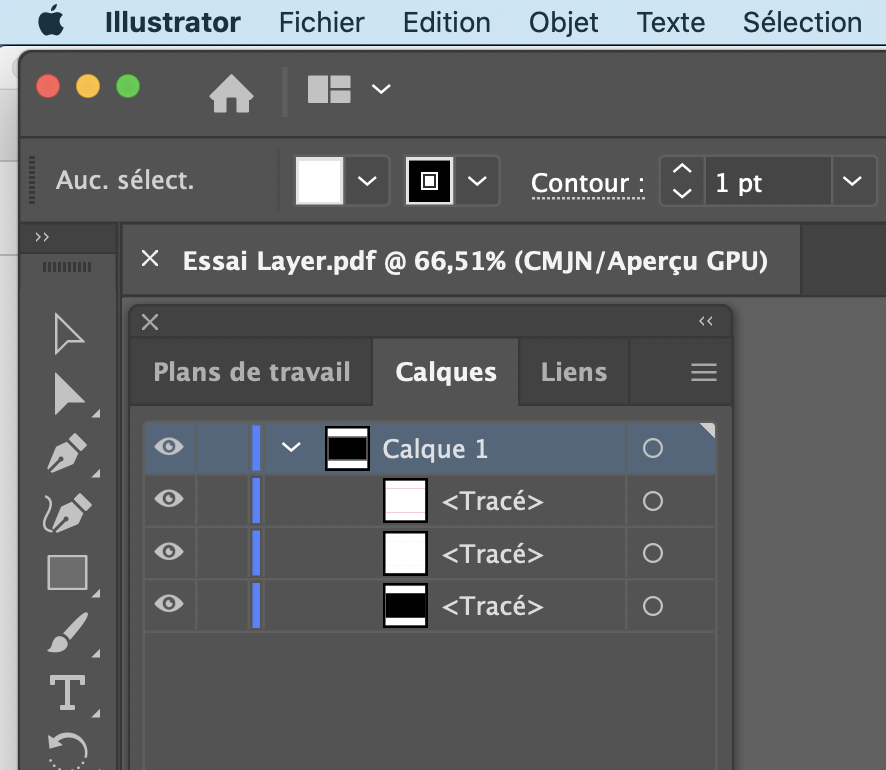Viewport: 886px width, 770px height.
Task: Select the Selection tool arrow
Action: coord(68,334)
